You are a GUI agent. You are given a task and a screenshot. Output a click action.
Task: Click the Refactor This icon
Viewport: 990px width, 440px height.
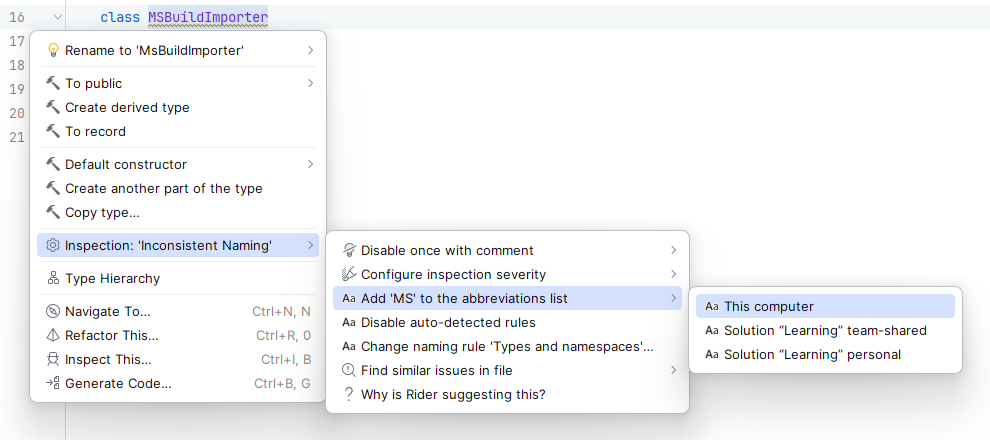[53, 335]
